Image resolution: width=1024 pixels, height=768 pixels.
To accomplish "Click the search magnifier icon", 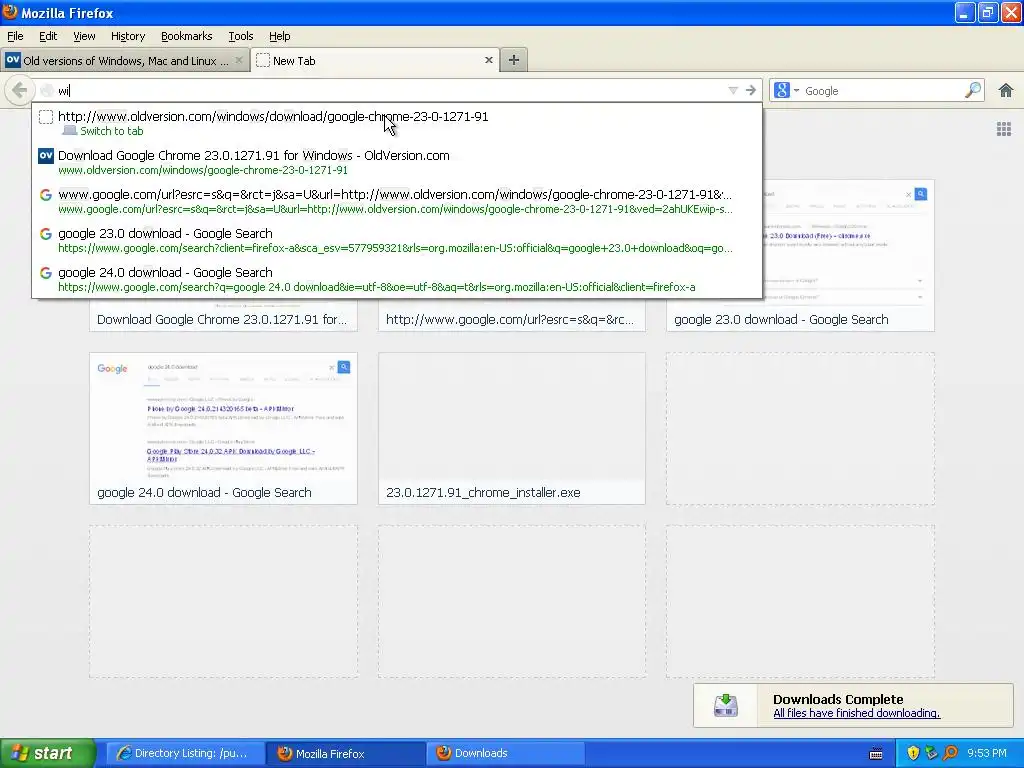I will (x=973, y=90).
